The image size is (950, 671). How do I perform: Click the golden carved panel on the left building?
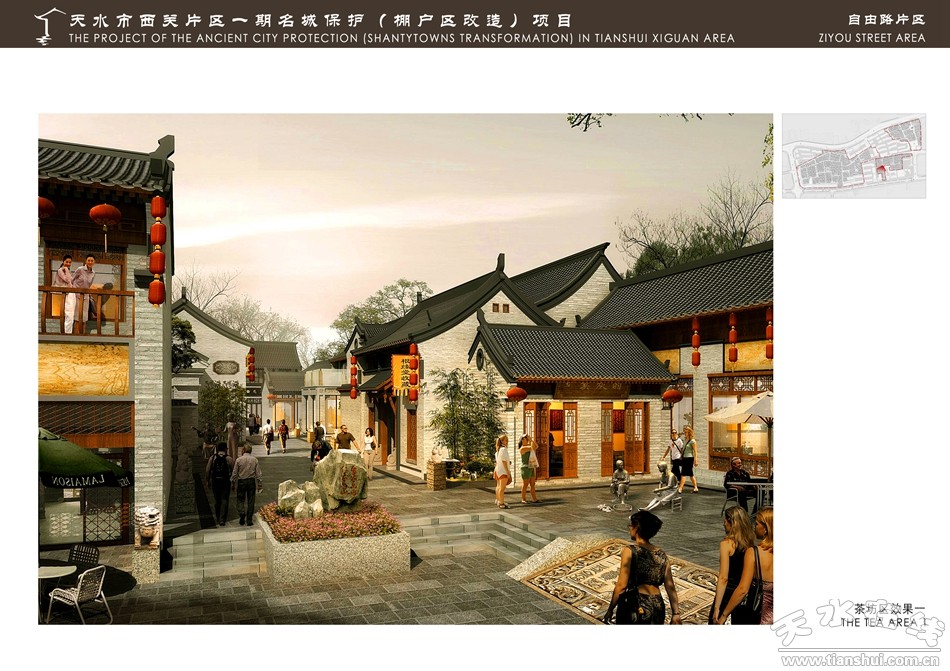coord(84,370)
